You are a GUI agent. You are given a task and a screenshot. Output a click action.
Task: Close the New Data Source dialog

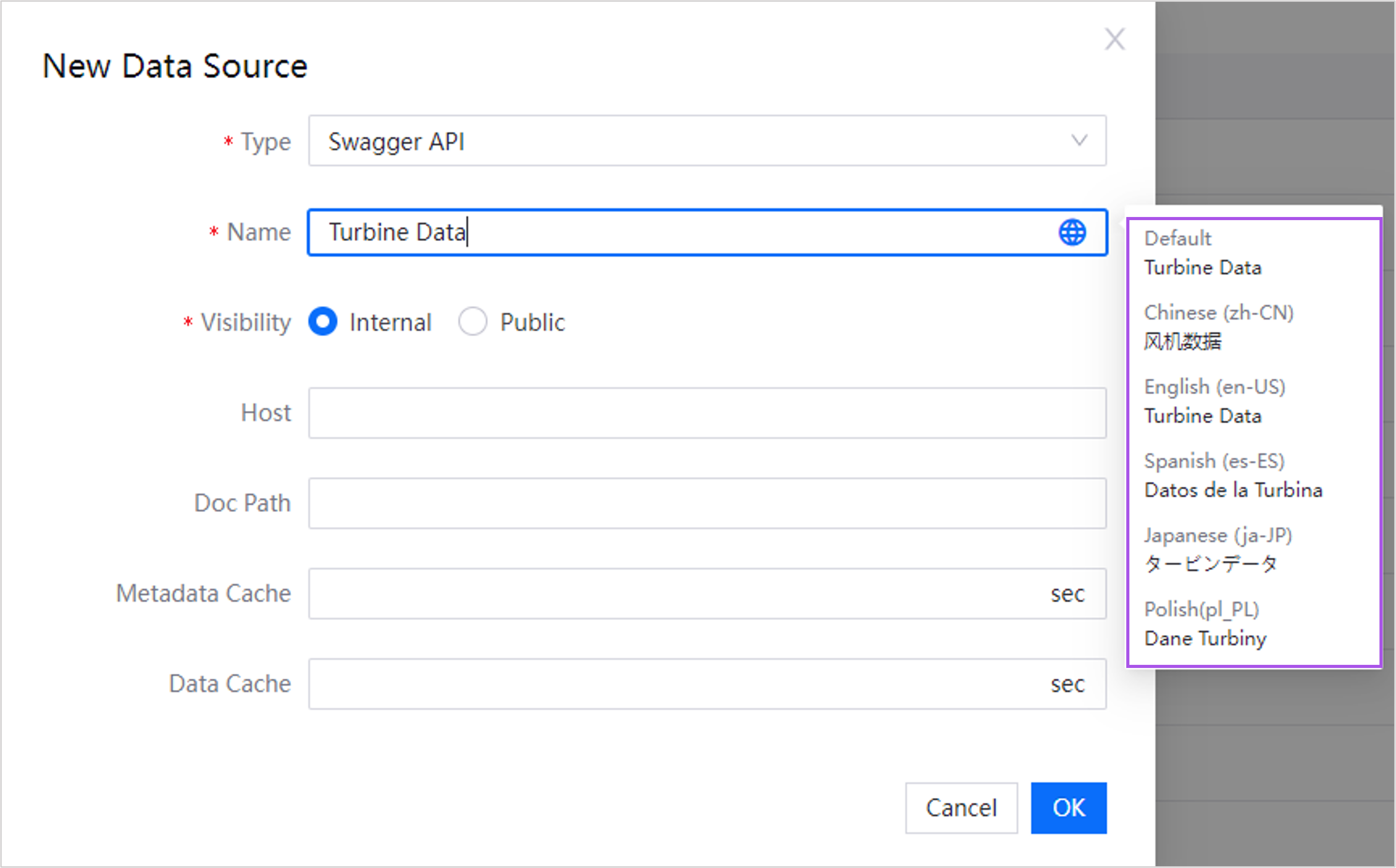coord(1115,40)
